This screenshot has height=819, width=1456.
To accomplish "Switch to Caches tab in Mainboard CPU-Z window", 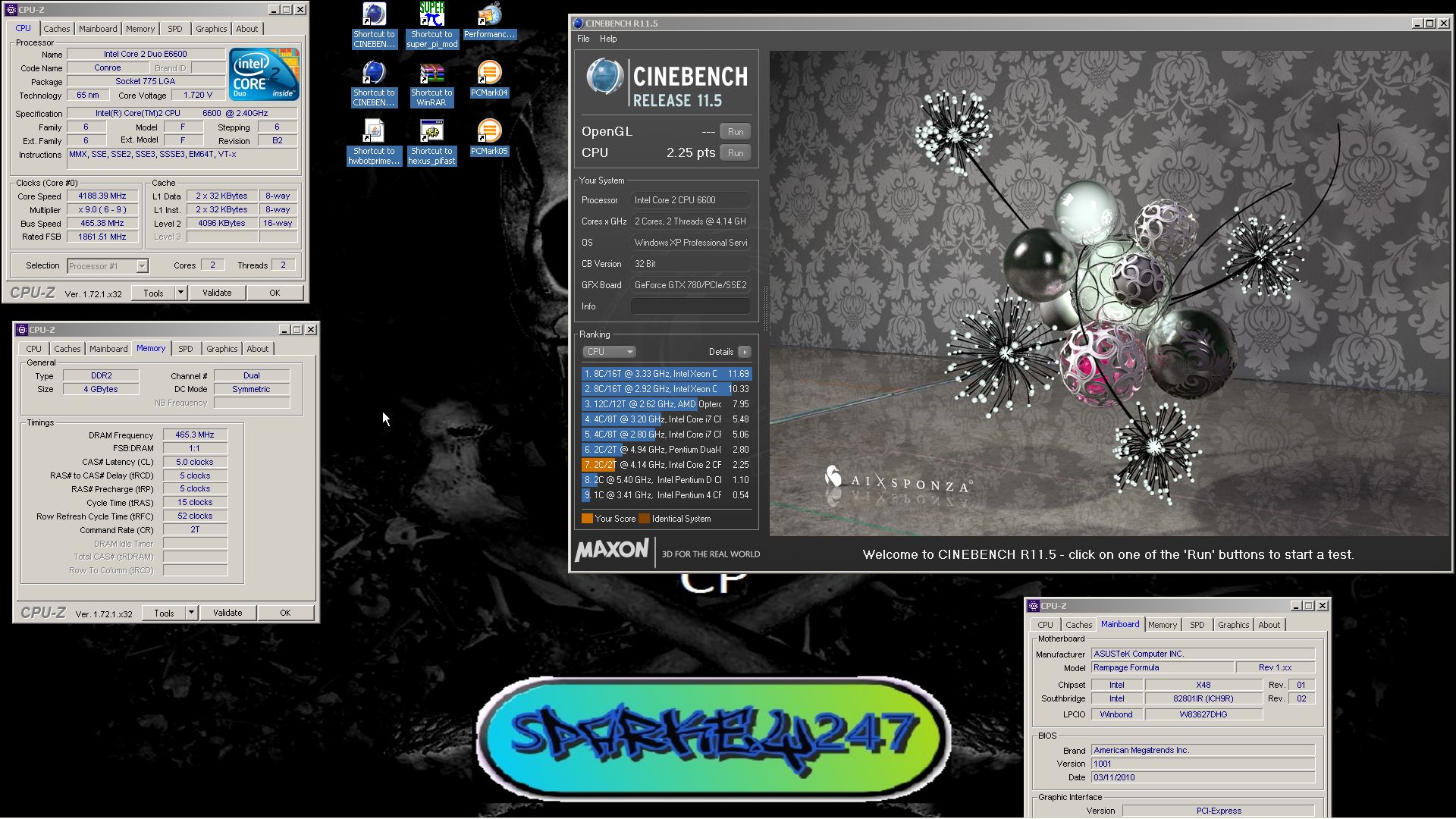I will pyautogui.click(x=1078, y=625).
